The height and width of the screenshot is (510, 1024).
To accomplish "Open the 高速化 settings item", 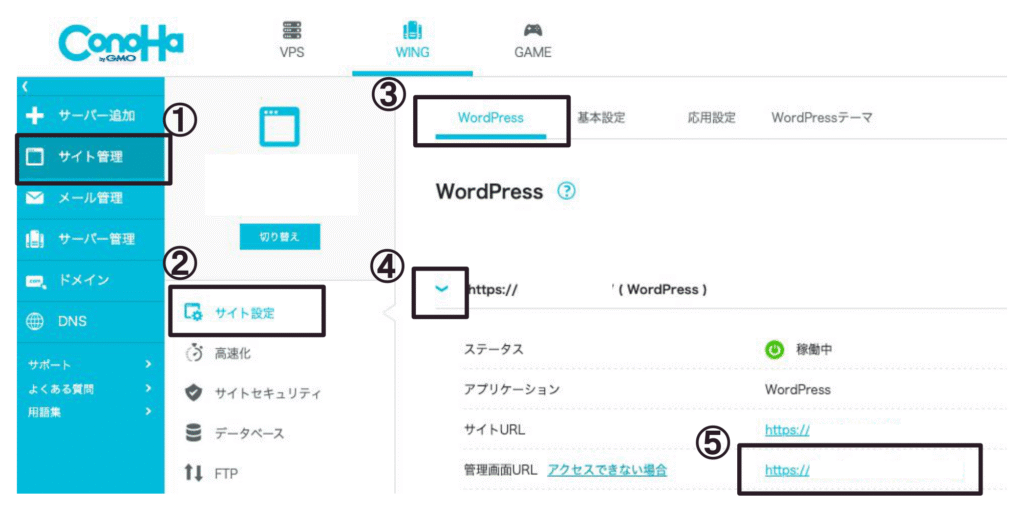I will coord(235,353).
